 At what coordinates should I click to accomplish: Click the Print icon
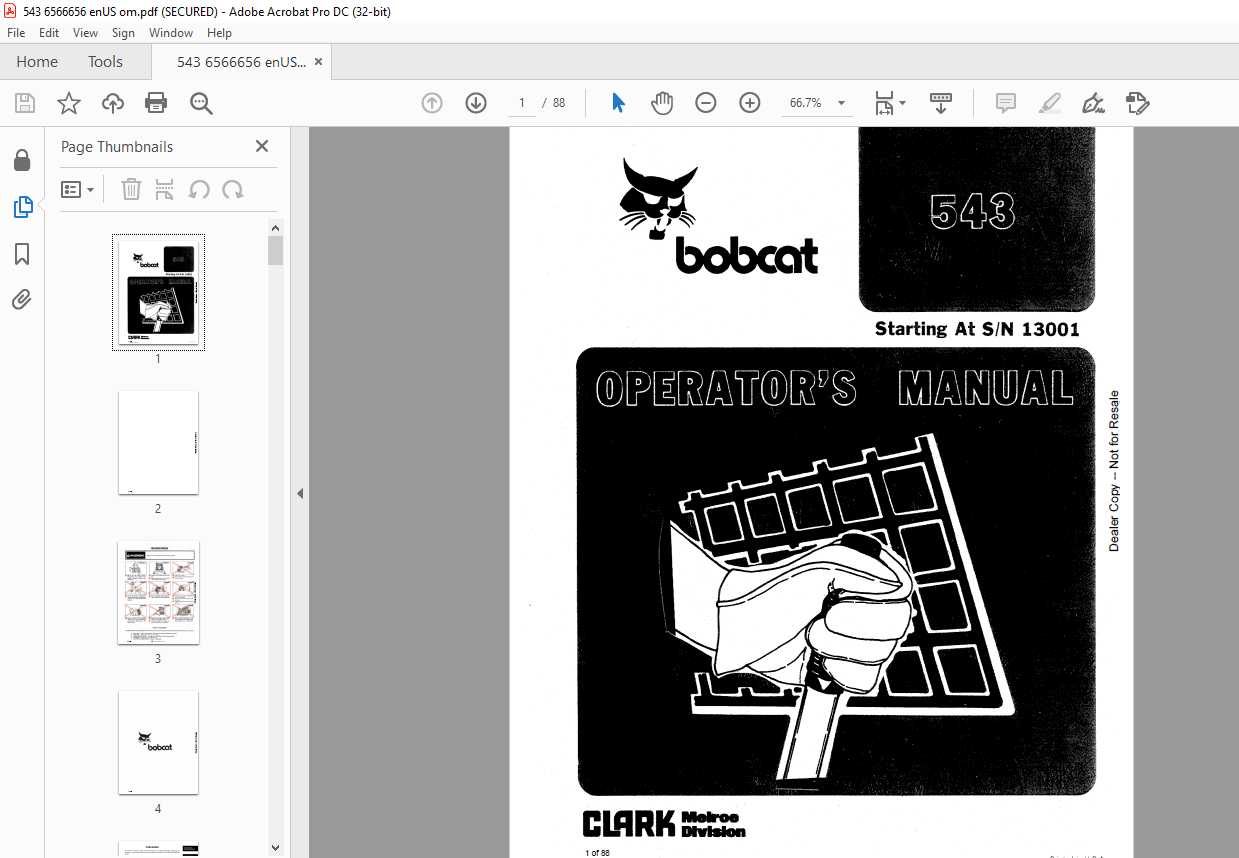pyautogui.click(x=156, y=102)
